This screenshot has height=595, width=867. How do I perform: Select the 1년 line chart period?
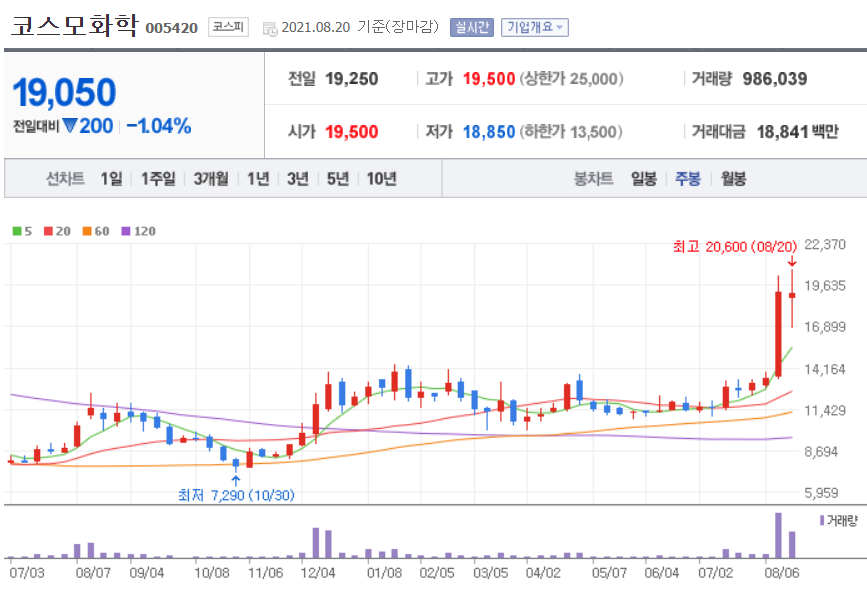(258, 179)
